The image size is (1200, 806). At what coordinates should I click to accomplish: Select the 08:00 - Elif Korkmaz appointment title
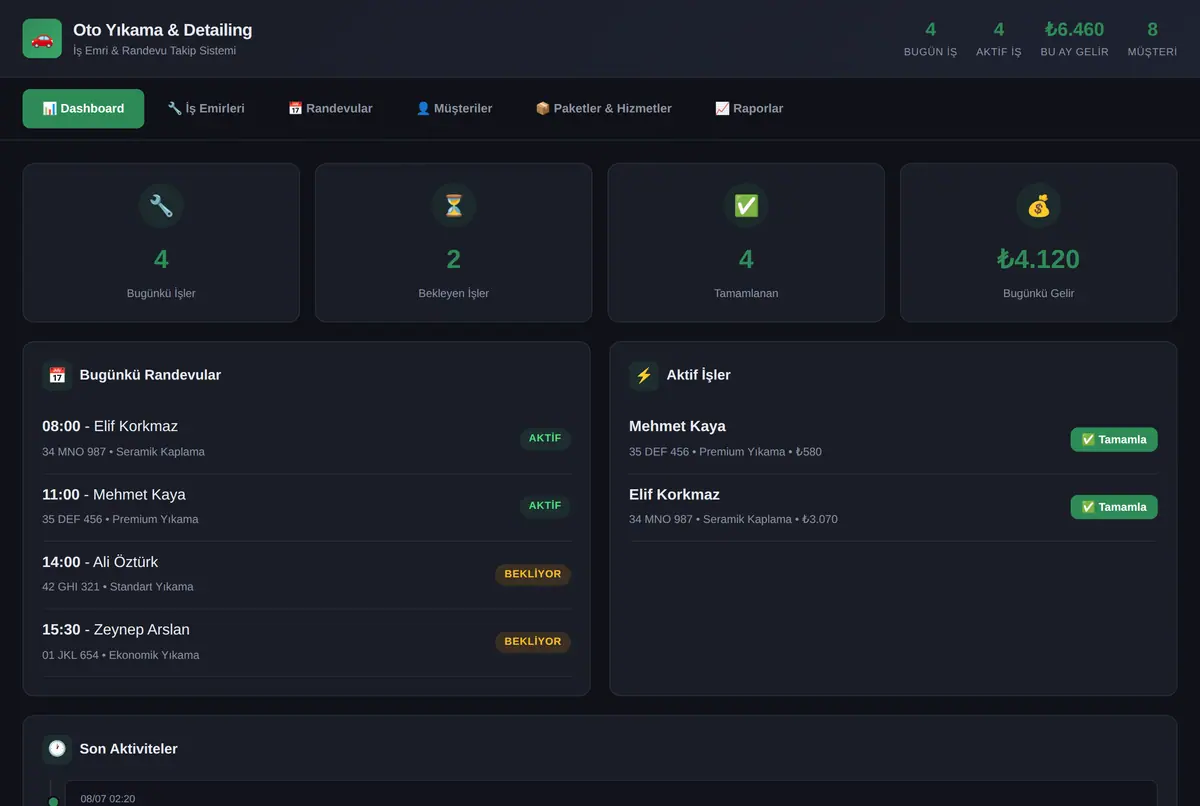(110, 426)
